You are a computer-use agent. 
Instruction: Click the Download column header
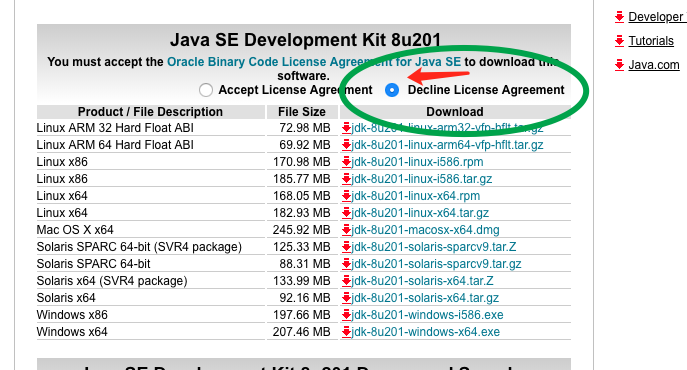455,112
